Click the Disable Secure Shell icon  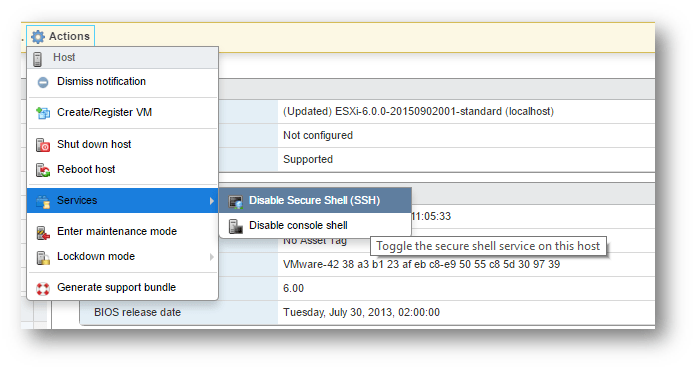click(x=236, y=201)
